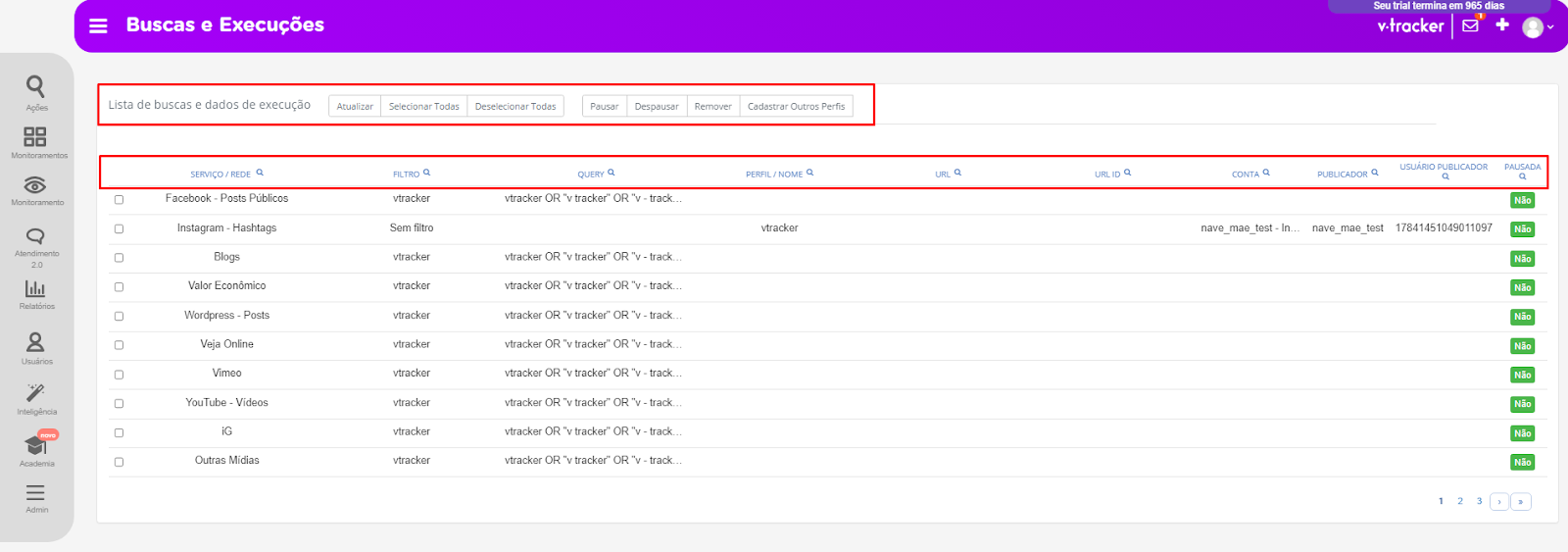Click the CONTA column search icon
The image size is (1568, 552).
[1266, 173]
